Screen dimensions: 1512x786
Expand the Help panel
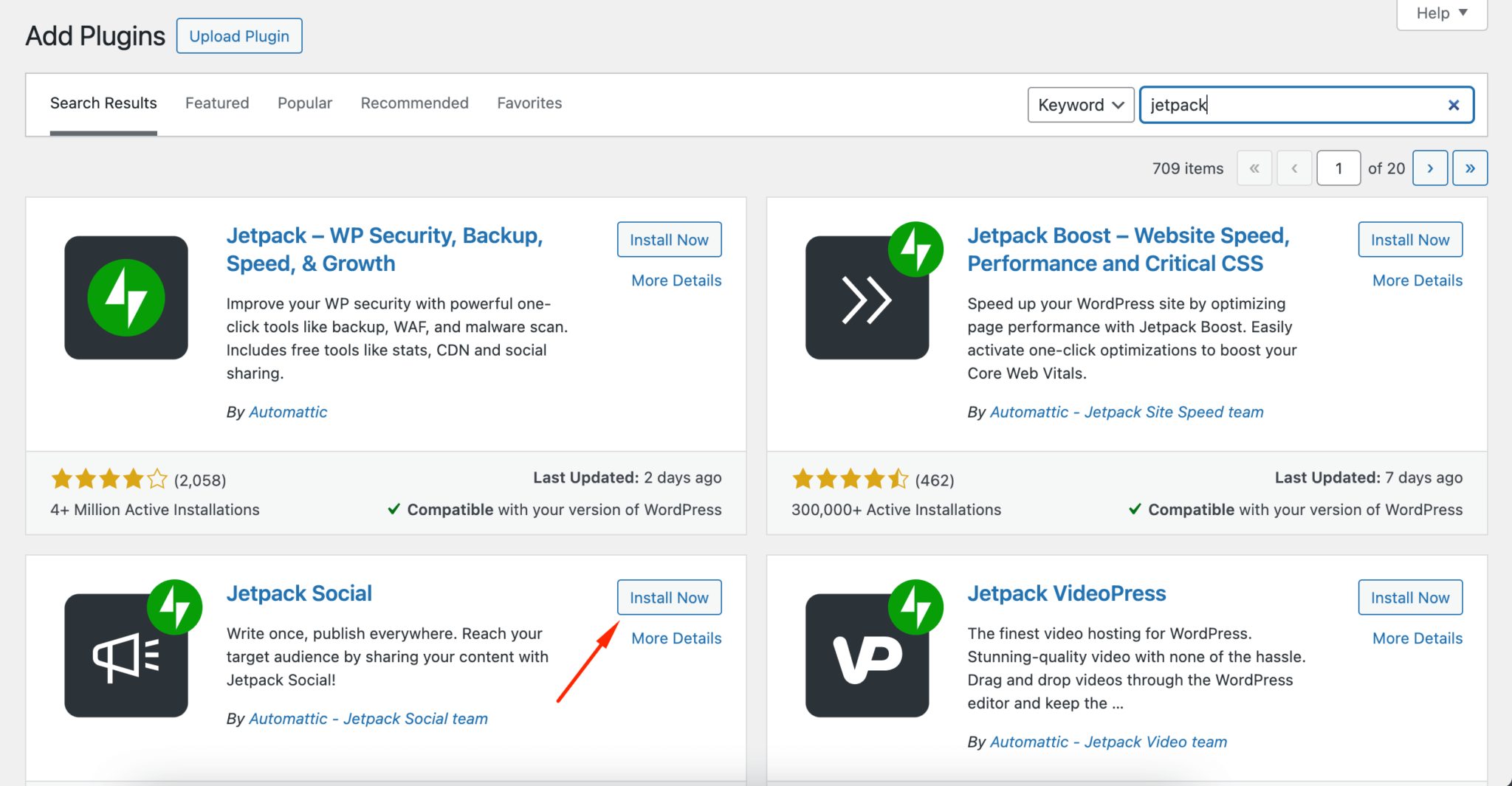pyautogui.click(x=1441, y=13)
